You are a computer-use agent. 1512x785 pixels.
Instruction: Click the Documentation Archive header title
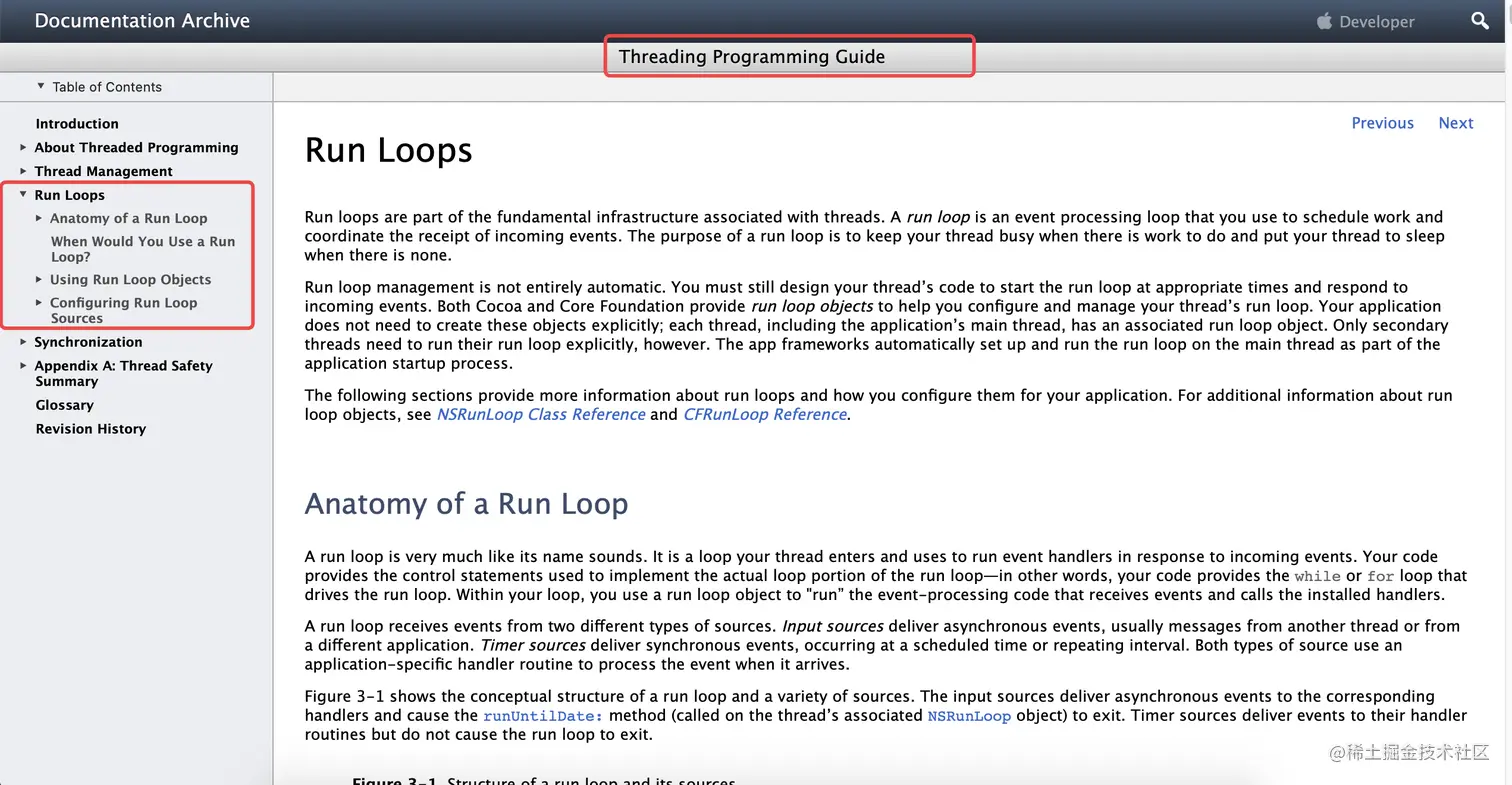click(142, 21)
